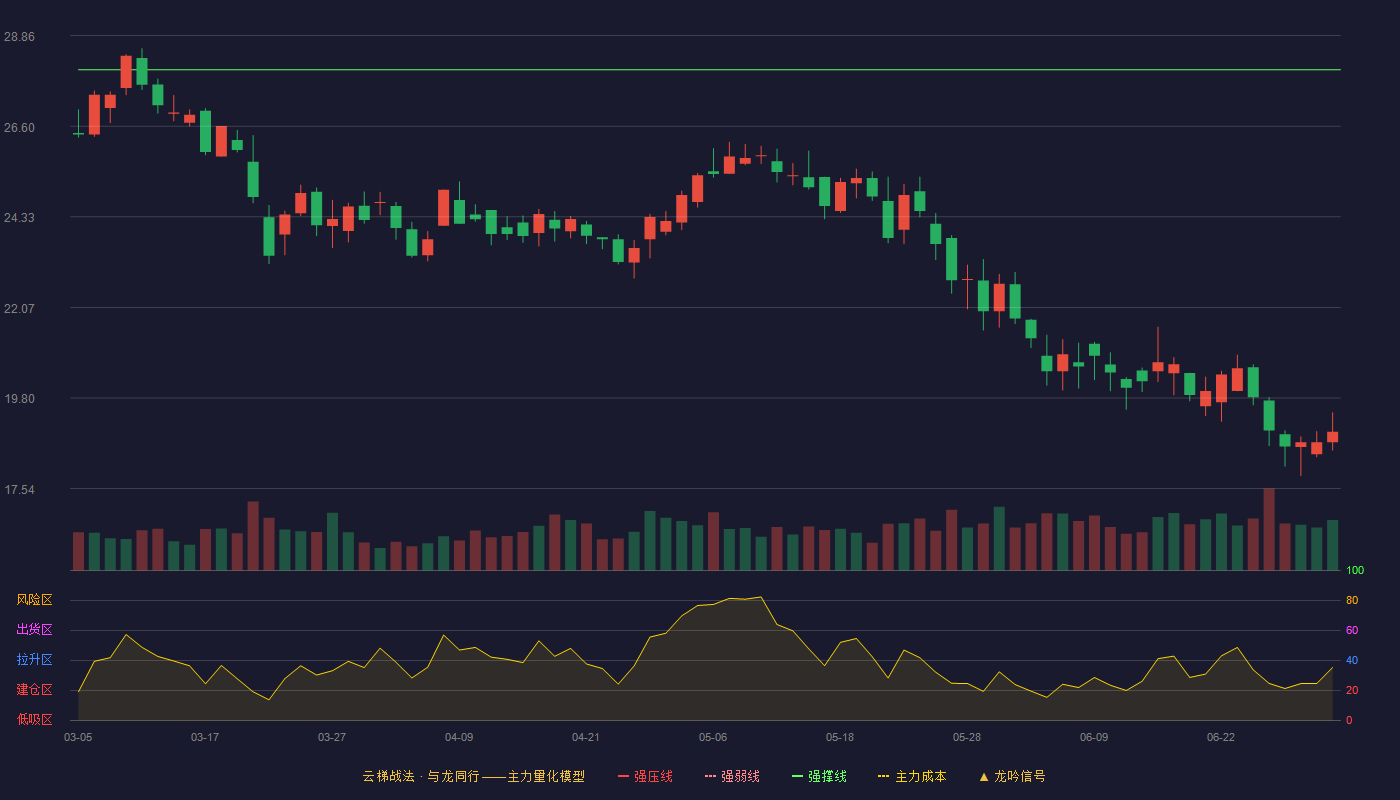Toggle the 龙吟信号 triangle legend item
This screenshot has width=1400, height=800.
point(1012,776)
